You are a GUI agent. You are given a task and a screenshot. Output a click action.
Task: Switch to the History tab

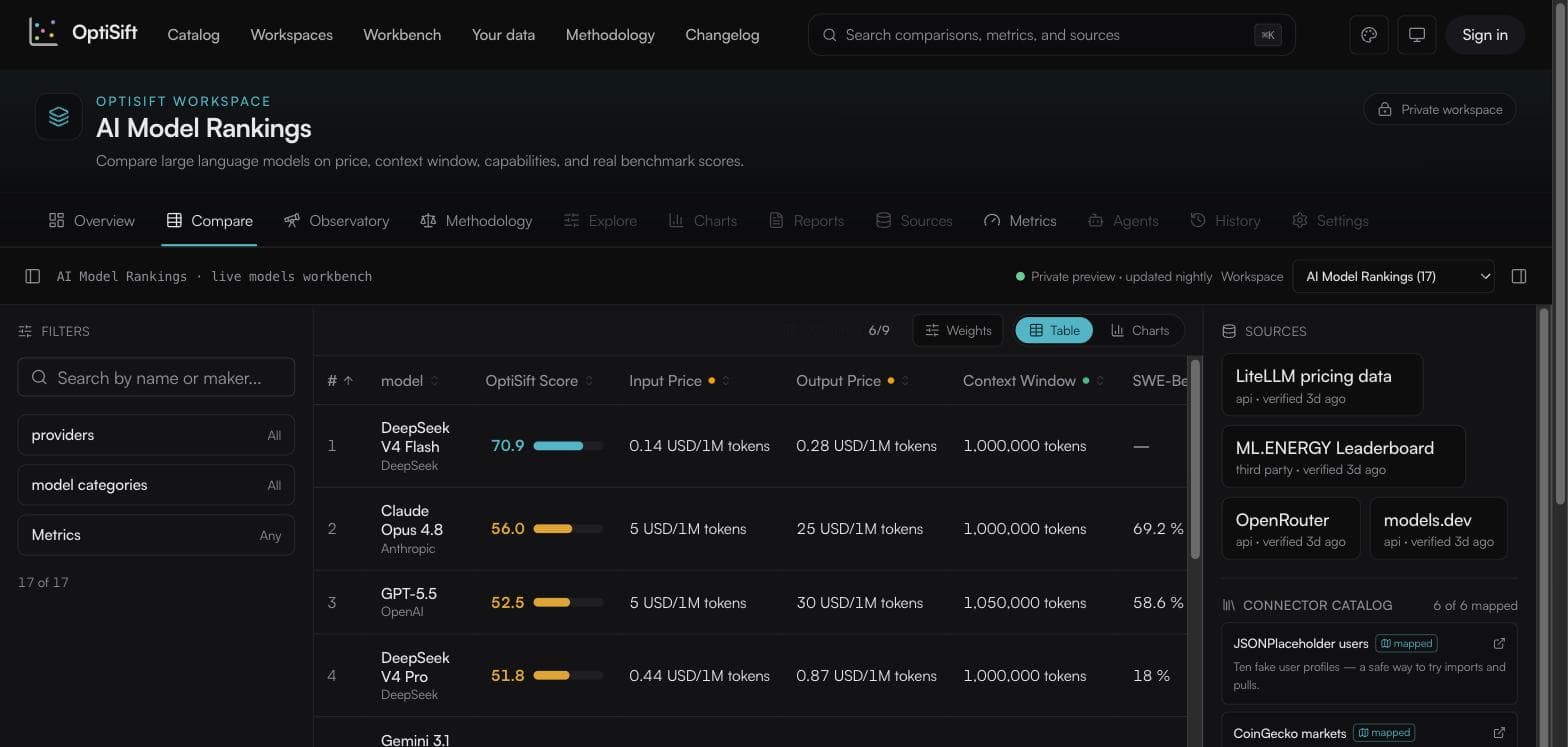(x=1225, y=220)
